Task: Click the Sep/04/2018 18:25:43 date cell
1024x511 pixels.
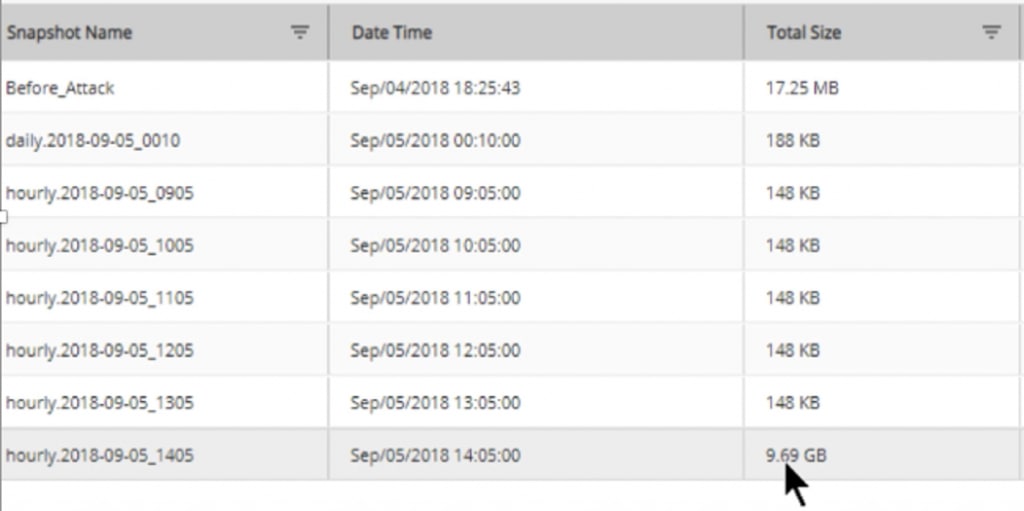Action: pyautogui.click(x=435, y=88)
